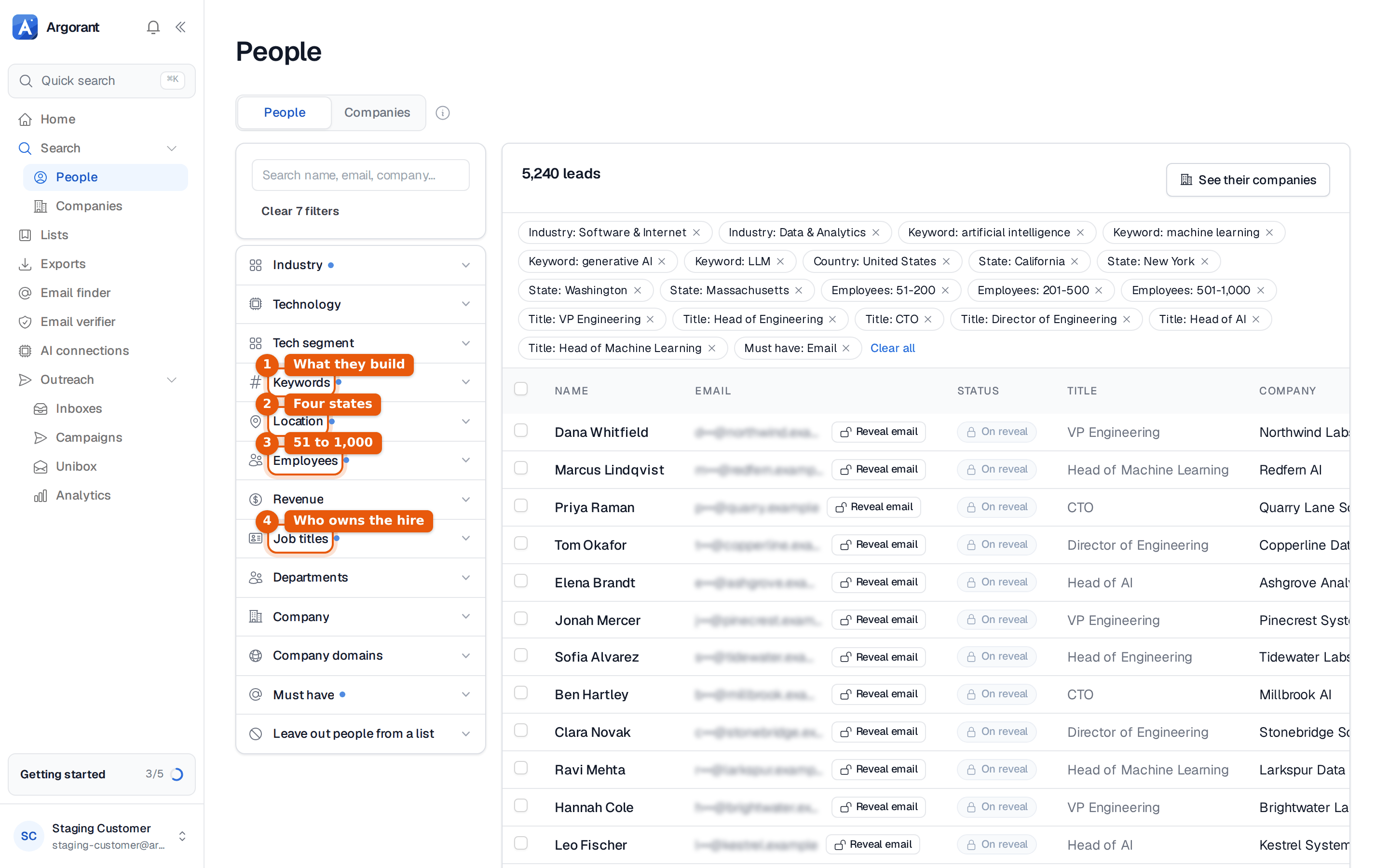Image resolution: width=1389 pixels, height=868 pixels.
Task: Remove the Must have: Email chip
Action: click(x=846, y=348)
